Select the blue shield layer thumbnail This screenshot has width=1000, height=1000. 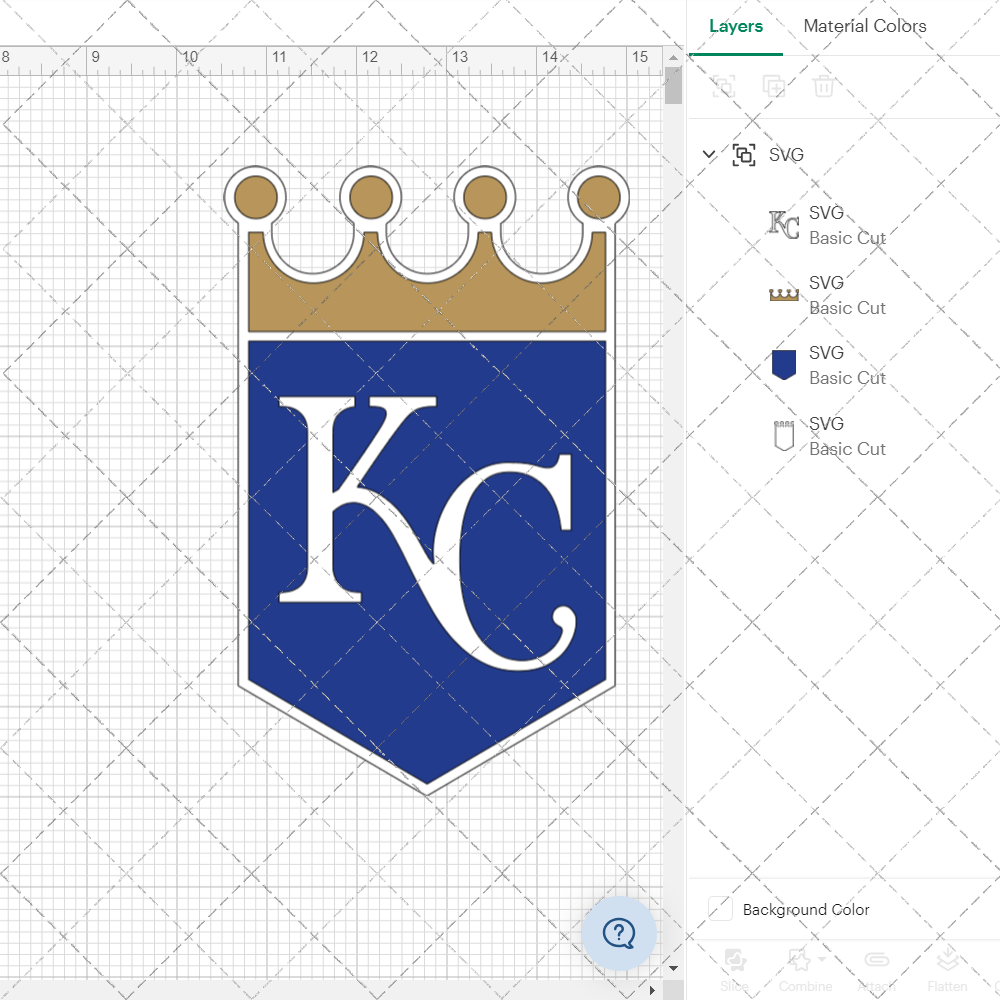coord(784,365)
